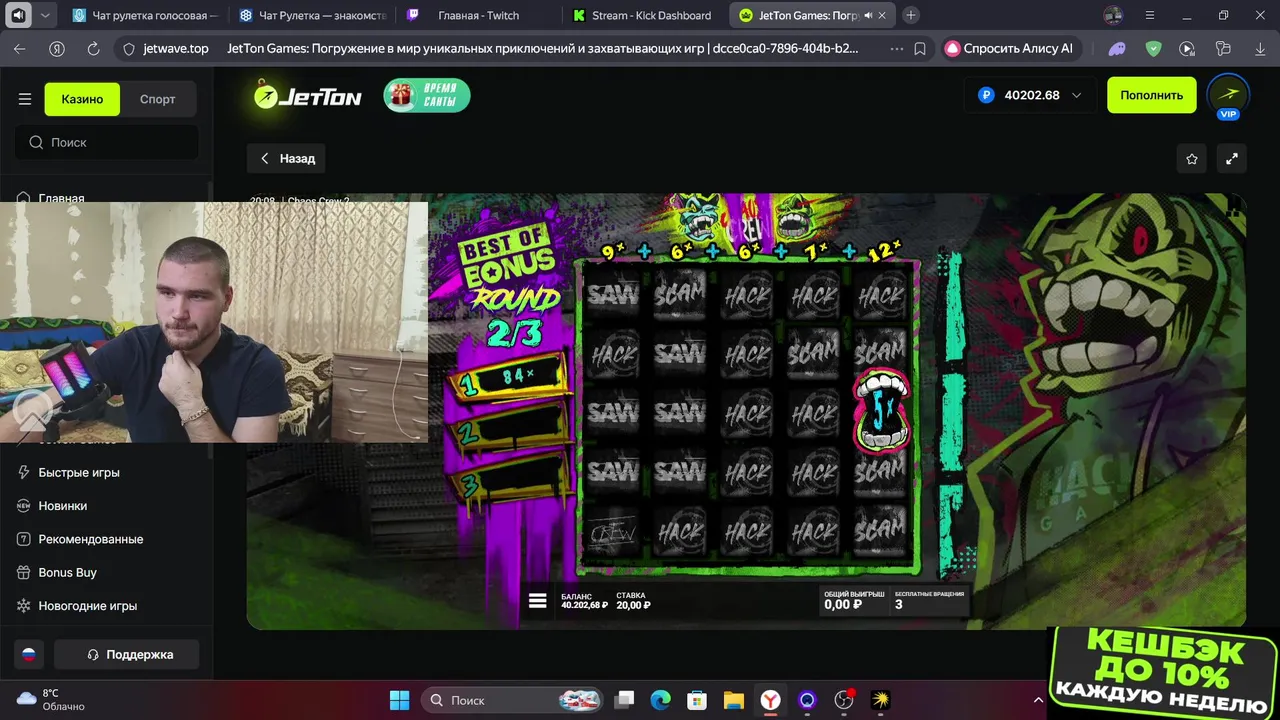1280x720 pixels.
Task: Go back in browser history
Action: click(x=20, y=48)
